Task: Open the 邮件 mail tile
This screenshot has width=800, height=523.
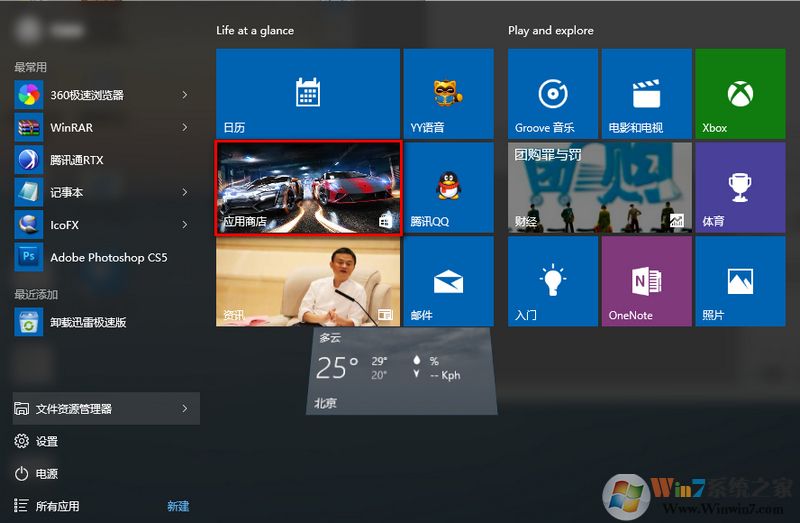Action: tap(448, 282)
